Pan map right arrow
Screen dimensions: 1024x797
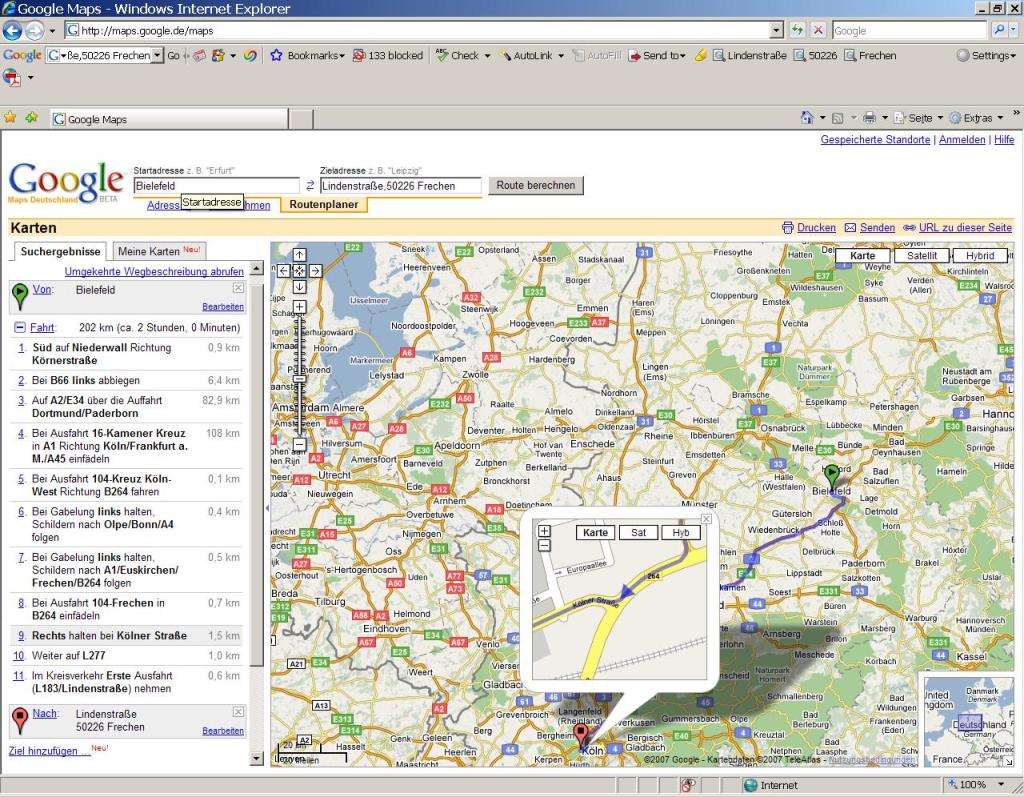[x=315, y=270]
